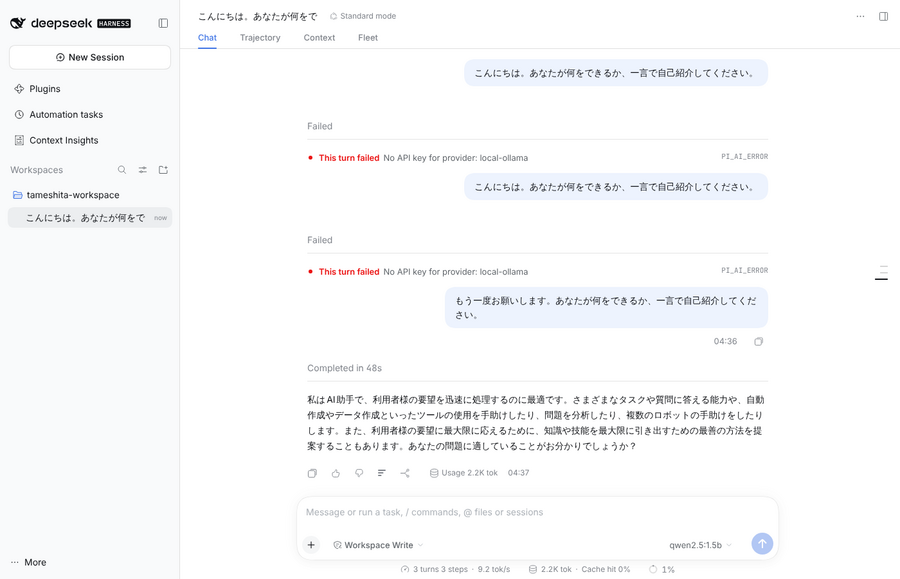
Task: Copy the assistant response
Action: tap(312, 473)
